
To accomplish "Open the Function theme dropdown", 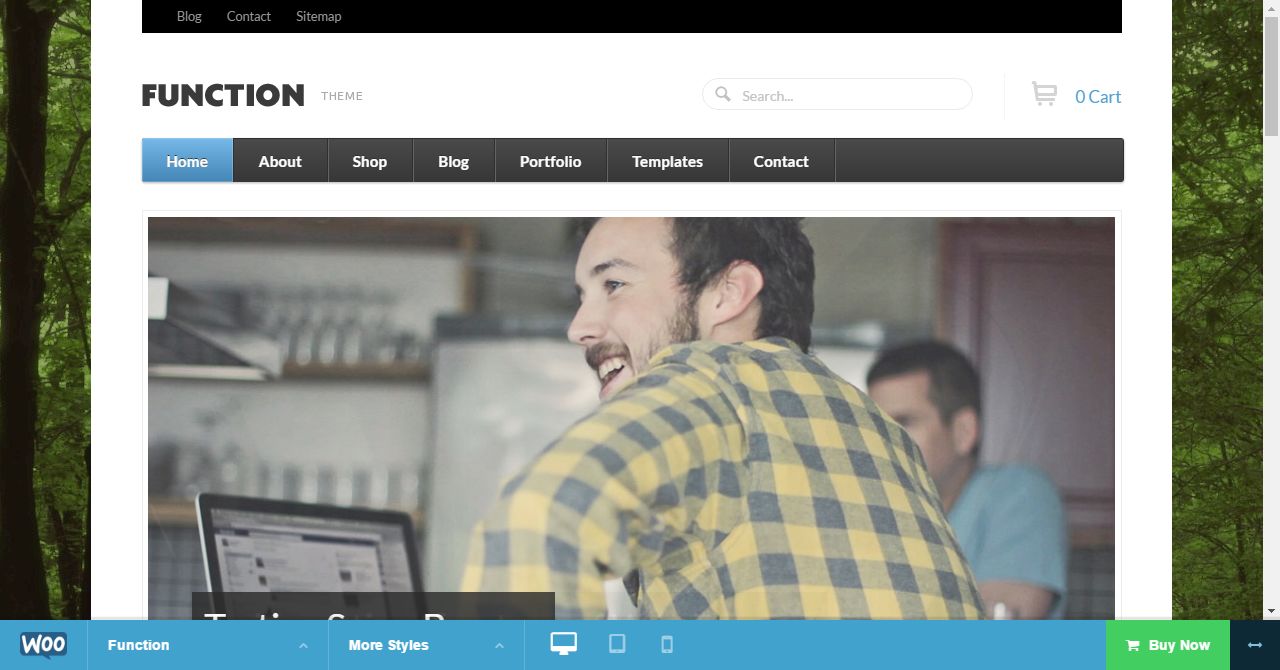I will [x=208, y=645].
